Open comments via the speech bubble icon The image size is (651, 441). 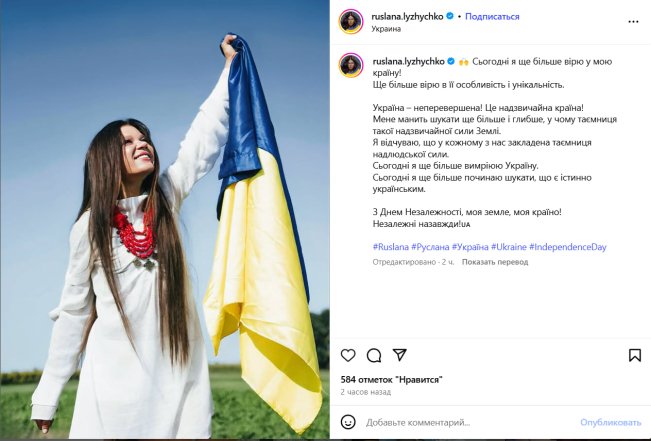click(x=374, y=355)
